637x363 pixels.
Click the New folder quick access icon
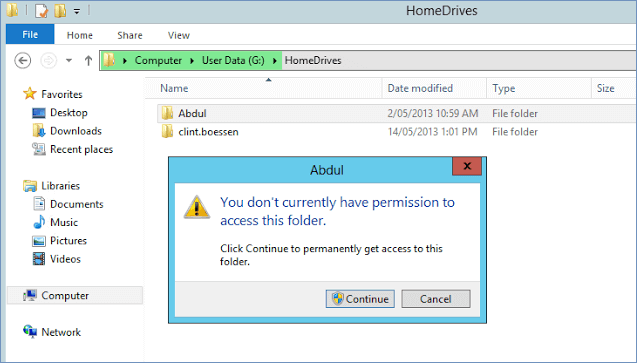(x=60, y=11)
